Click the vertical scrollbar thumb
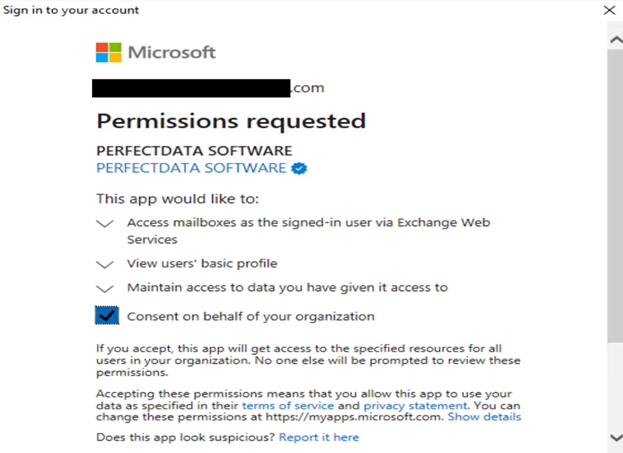 click(615, 195)
